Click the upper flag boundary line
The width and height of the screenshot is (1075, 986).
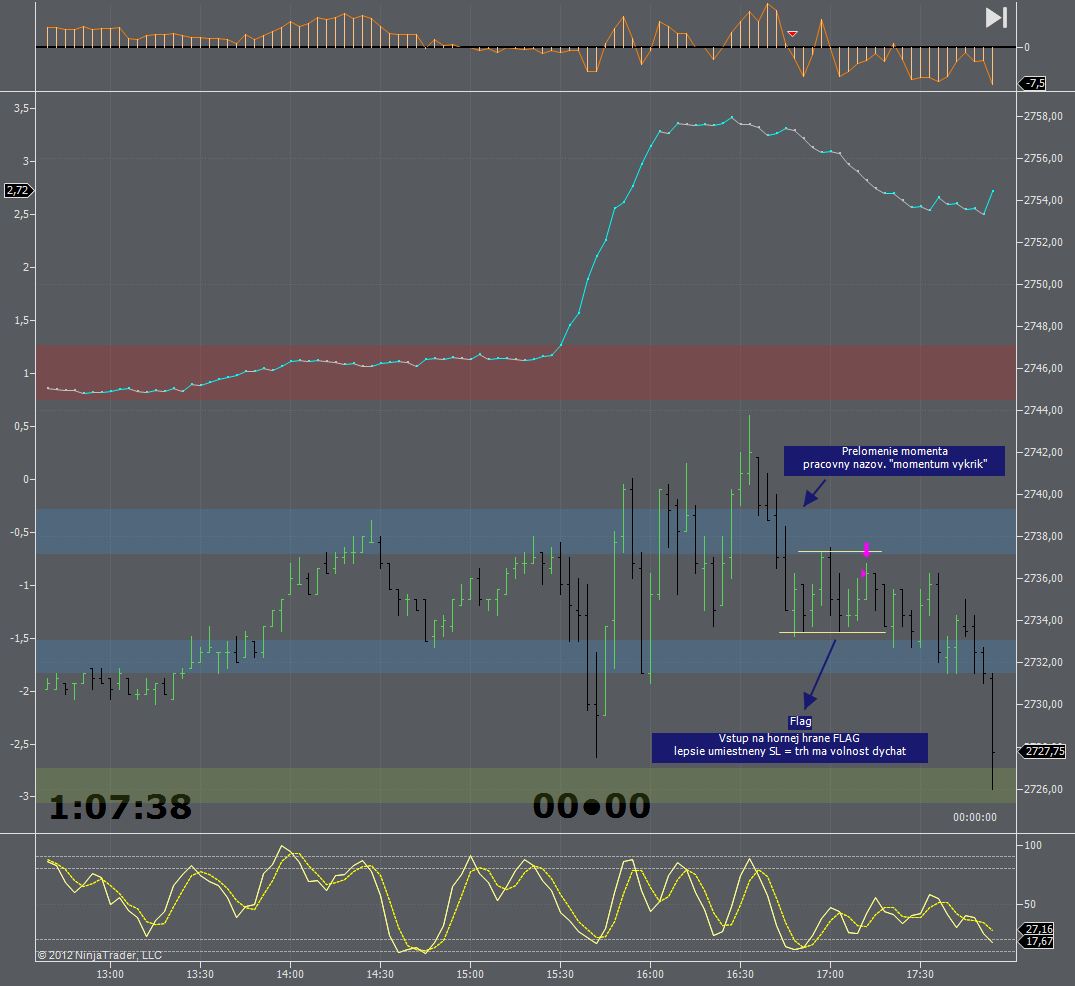pos(840,551)
